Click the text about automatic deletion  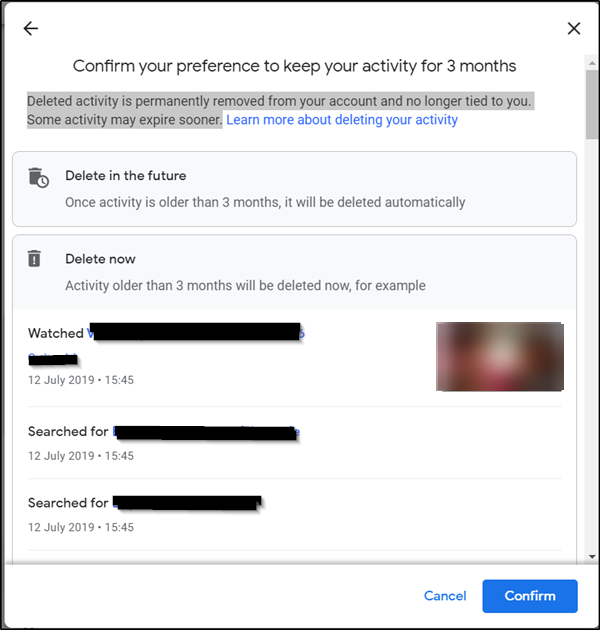265,202
